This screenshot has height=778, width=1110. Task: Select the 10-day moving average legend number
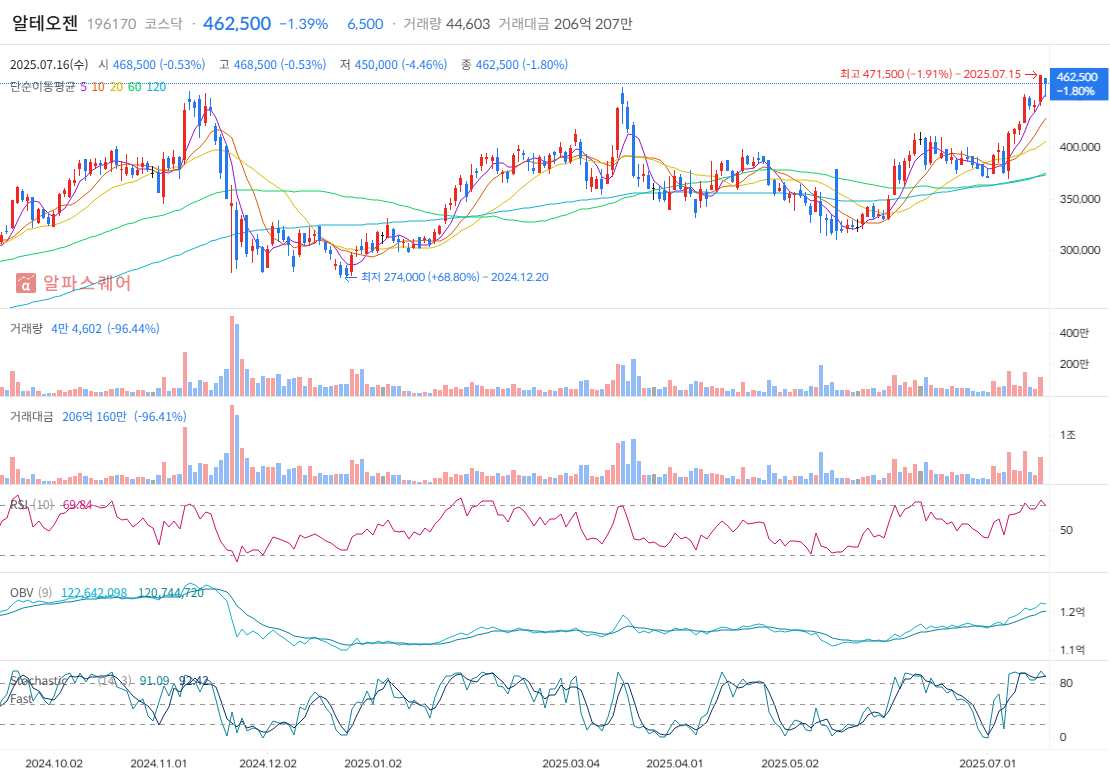(98, 87)
